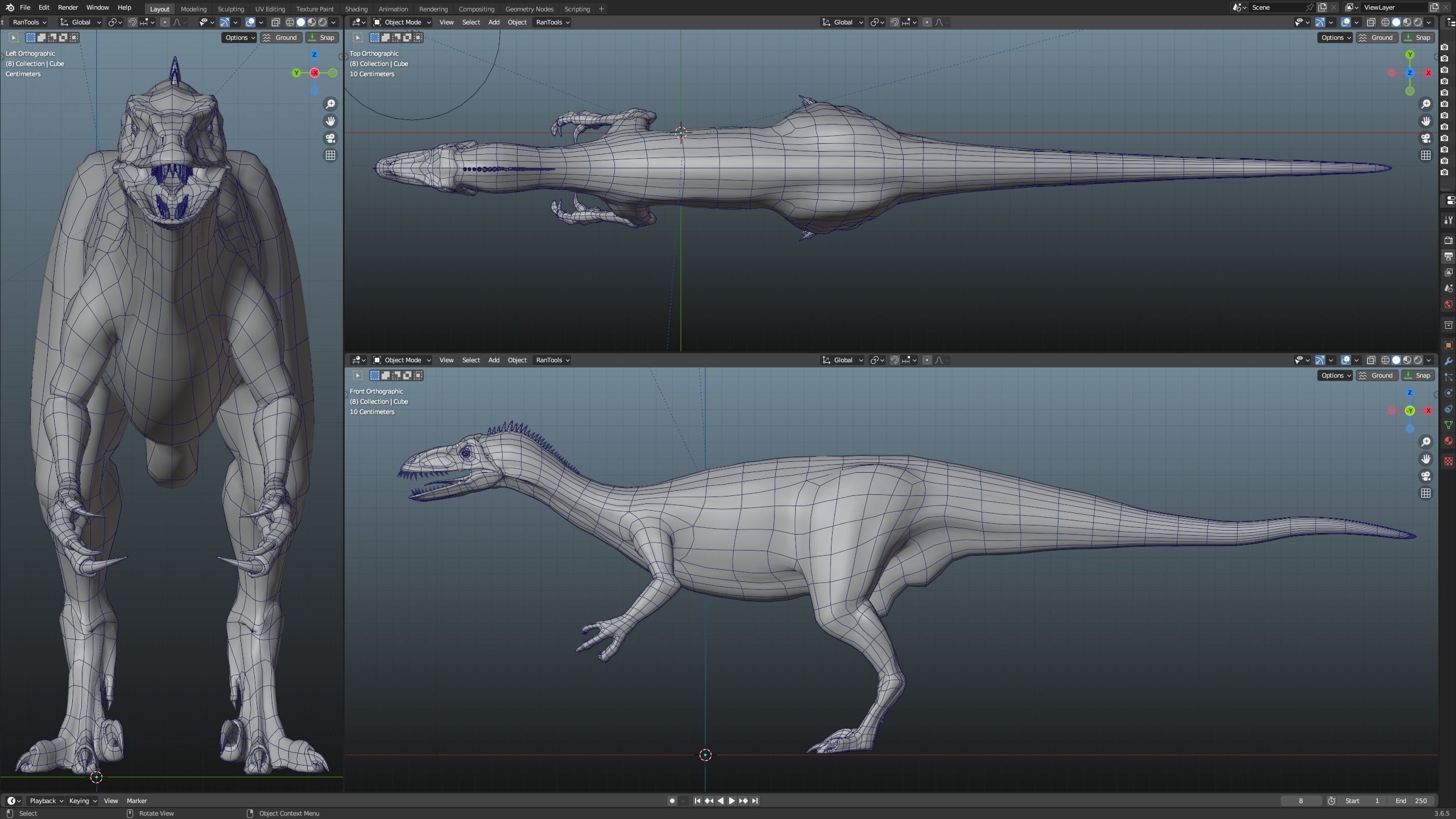Switch perspective/orthographic grid icon in left viewport
1456x819 pixels.
330,155
